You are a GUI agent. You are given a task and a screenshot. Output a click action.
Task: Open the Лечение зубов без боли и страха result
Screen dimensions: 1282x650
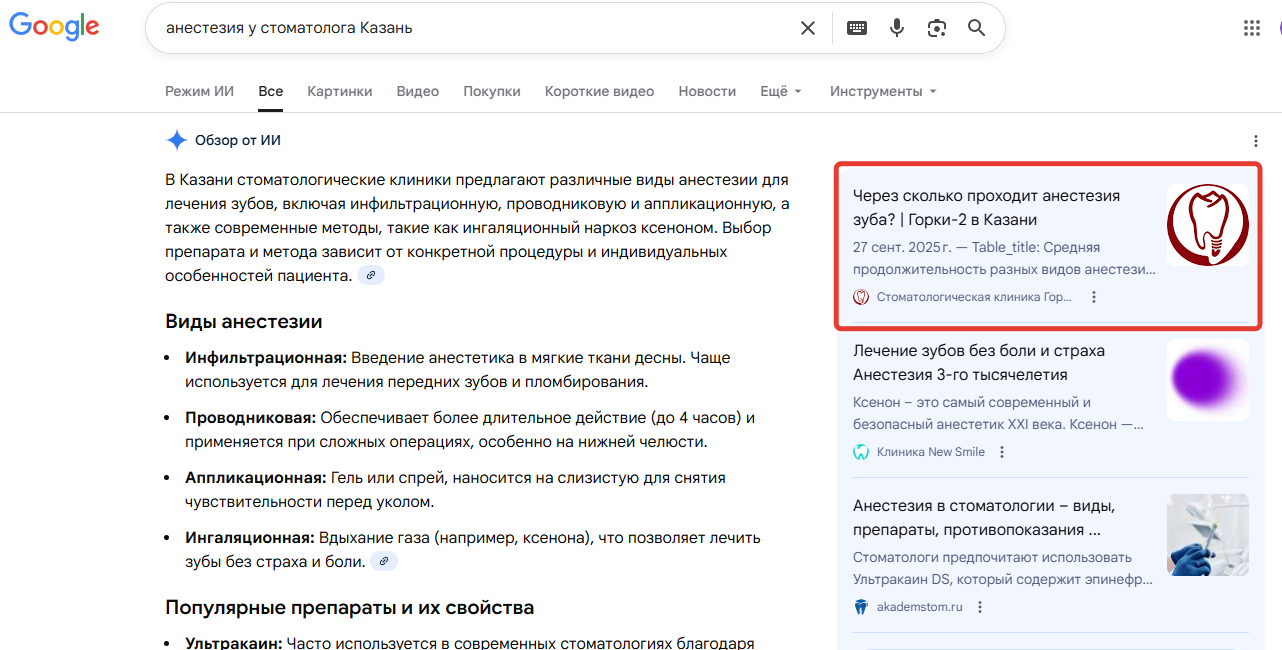[979, 363]
